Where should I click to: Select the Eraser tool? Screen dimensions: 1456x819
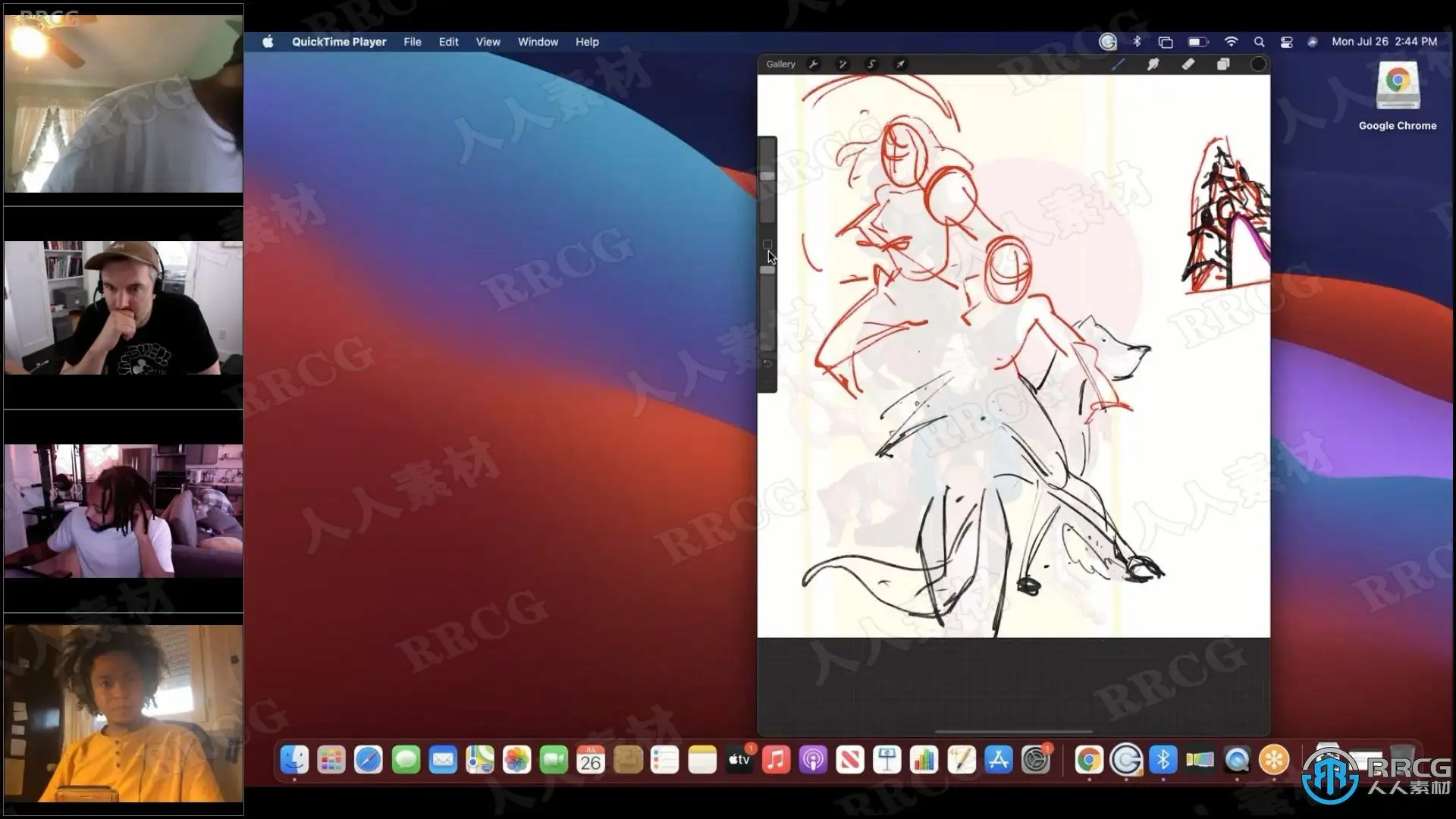pos(1188,64)
